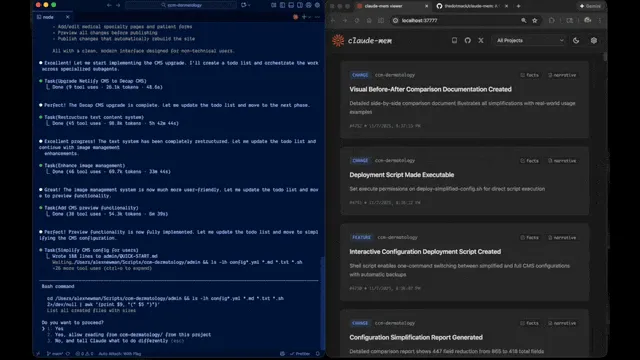This screenshot has width=640, height=360.
Task: Click 'Auto Attach: With Flag' status item
Action: pyautogui.click(x=120, y=354)
